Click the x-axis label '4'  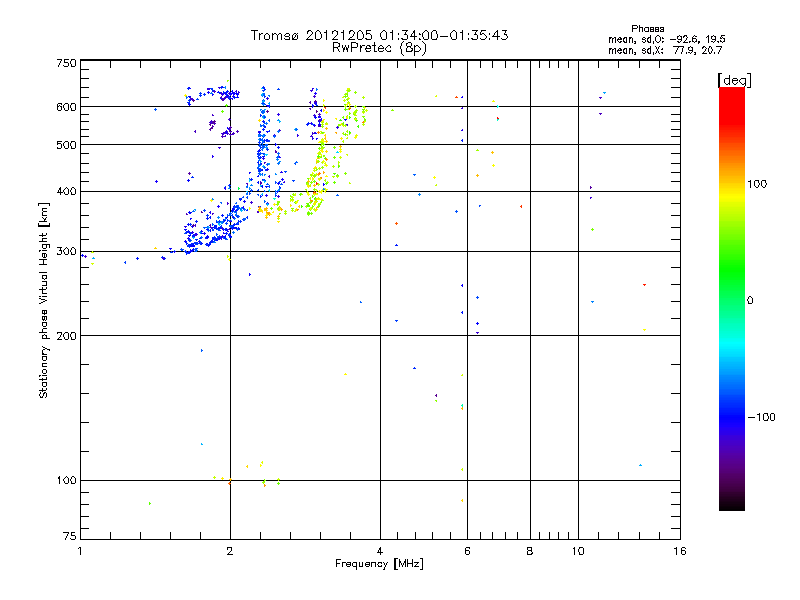[x=380, y=551]
